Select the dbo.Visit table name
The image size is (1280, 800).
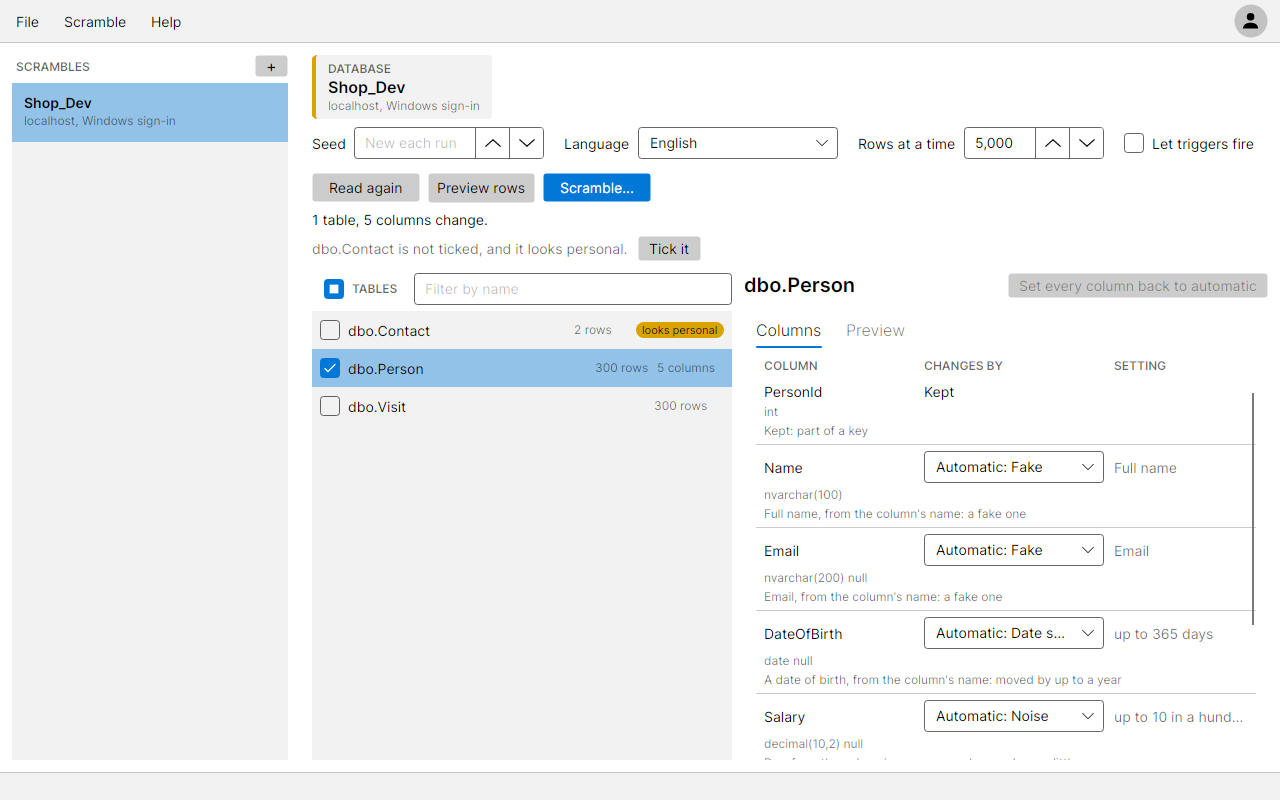coord(377,407)
